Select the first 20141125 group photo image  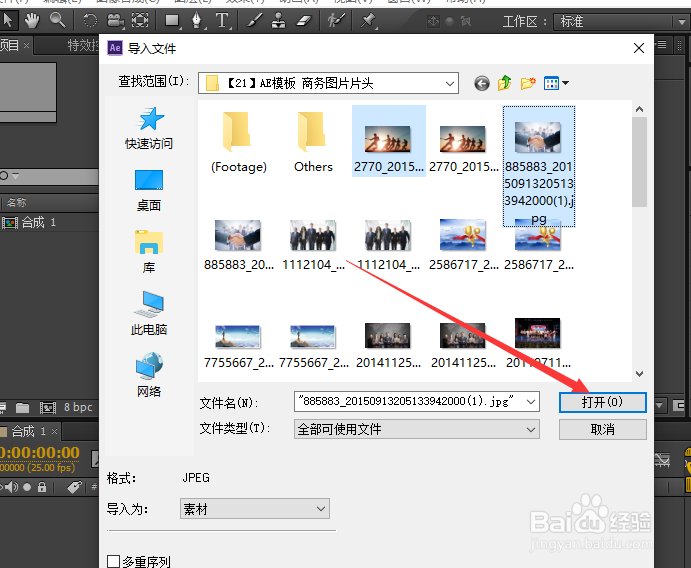(388, 346)
